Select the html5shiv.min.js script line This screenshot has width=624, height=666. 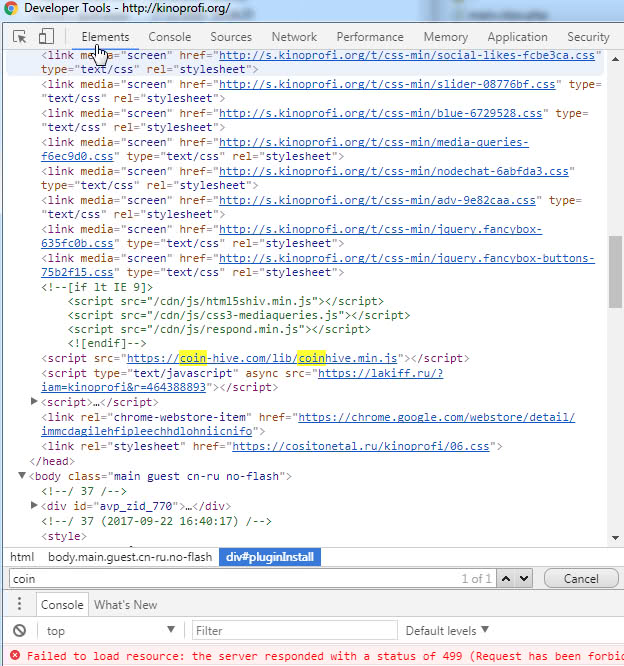tap(226, 301)
